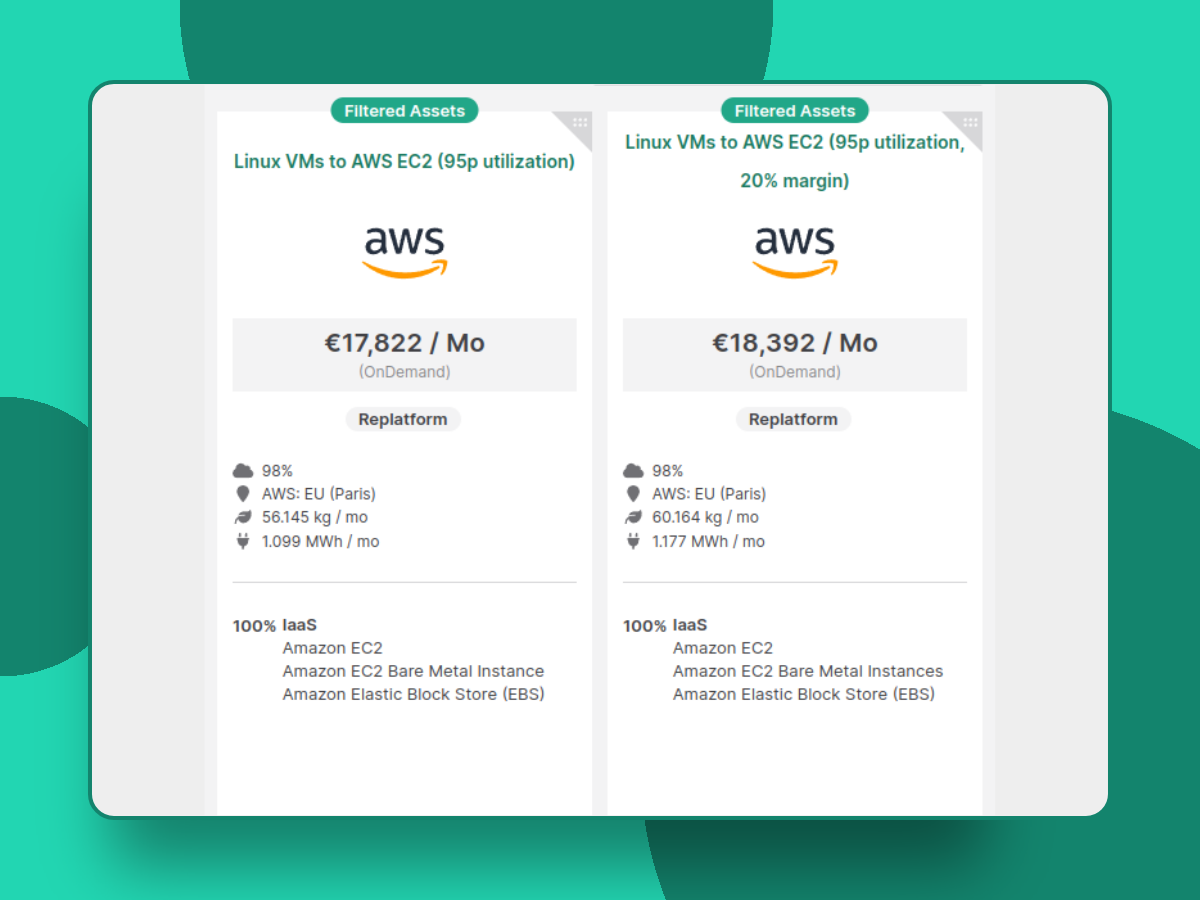This screenshot has width=1200, height=900.
Task: Click the €18,392 / Mo OnDemand price box
Action: pos(794,353)
